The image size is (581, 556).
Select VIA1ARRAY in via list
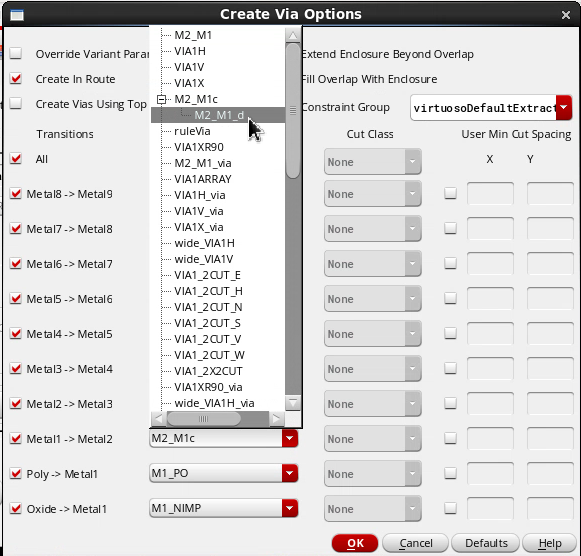[203, 179]
